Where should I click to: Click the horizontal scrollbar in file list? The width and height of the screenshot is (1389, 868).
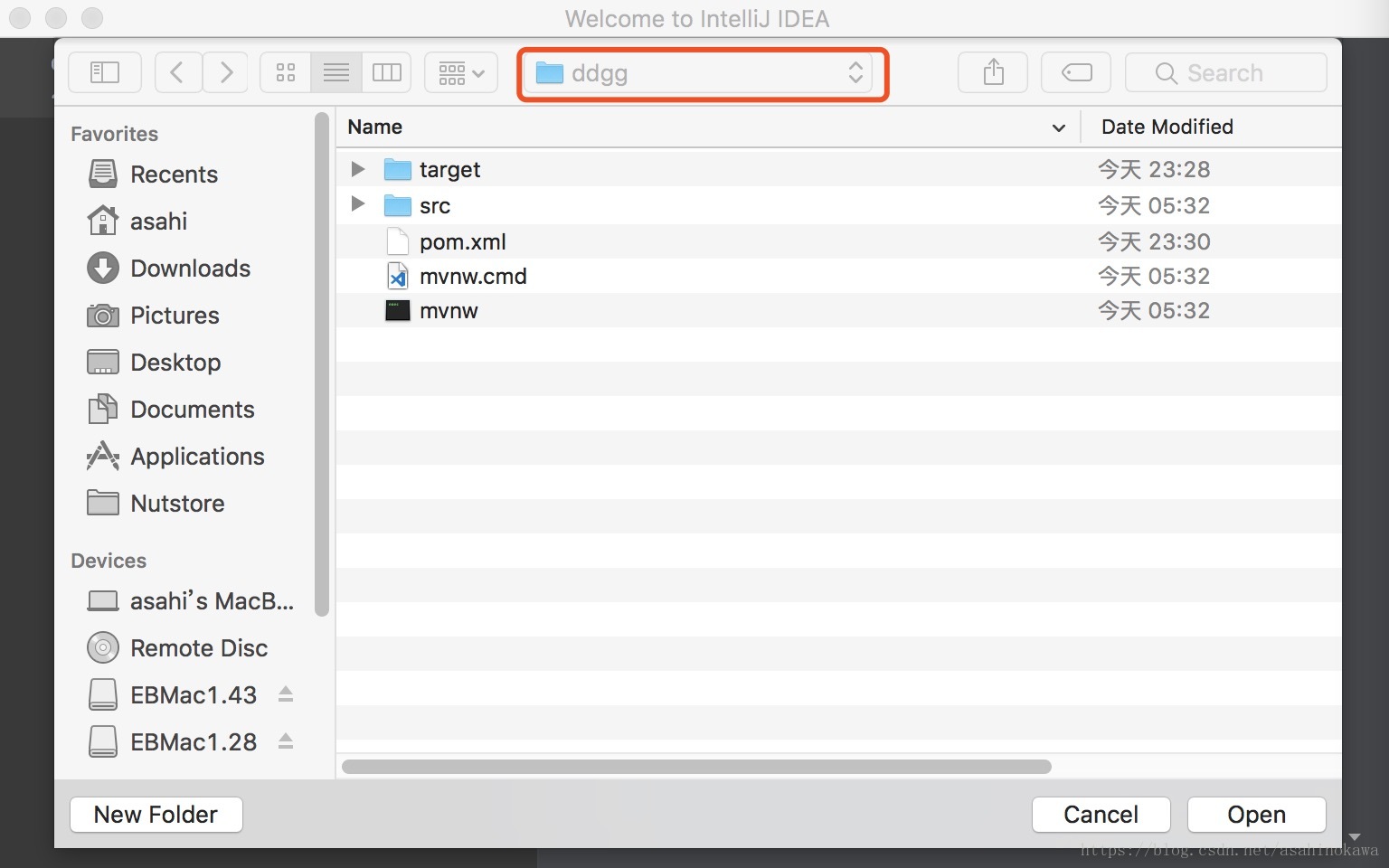click(x=696, y=767)
